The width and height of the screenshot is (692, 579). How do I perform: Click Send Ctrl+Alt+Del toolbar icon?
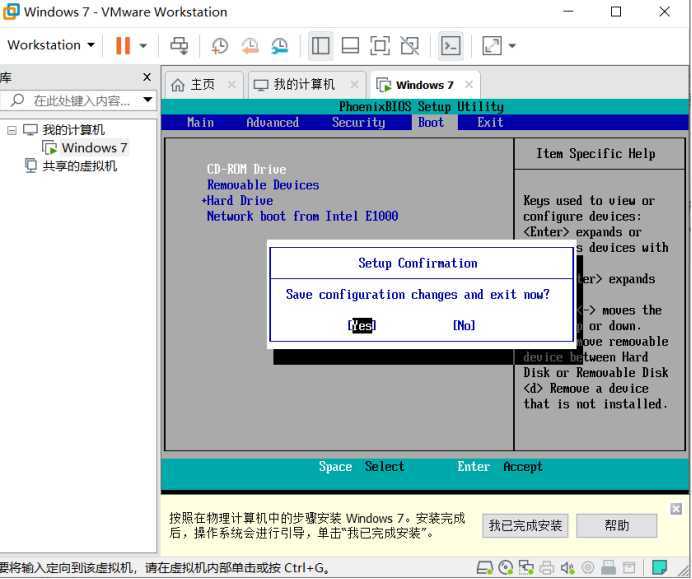click(x=179, y=45)
